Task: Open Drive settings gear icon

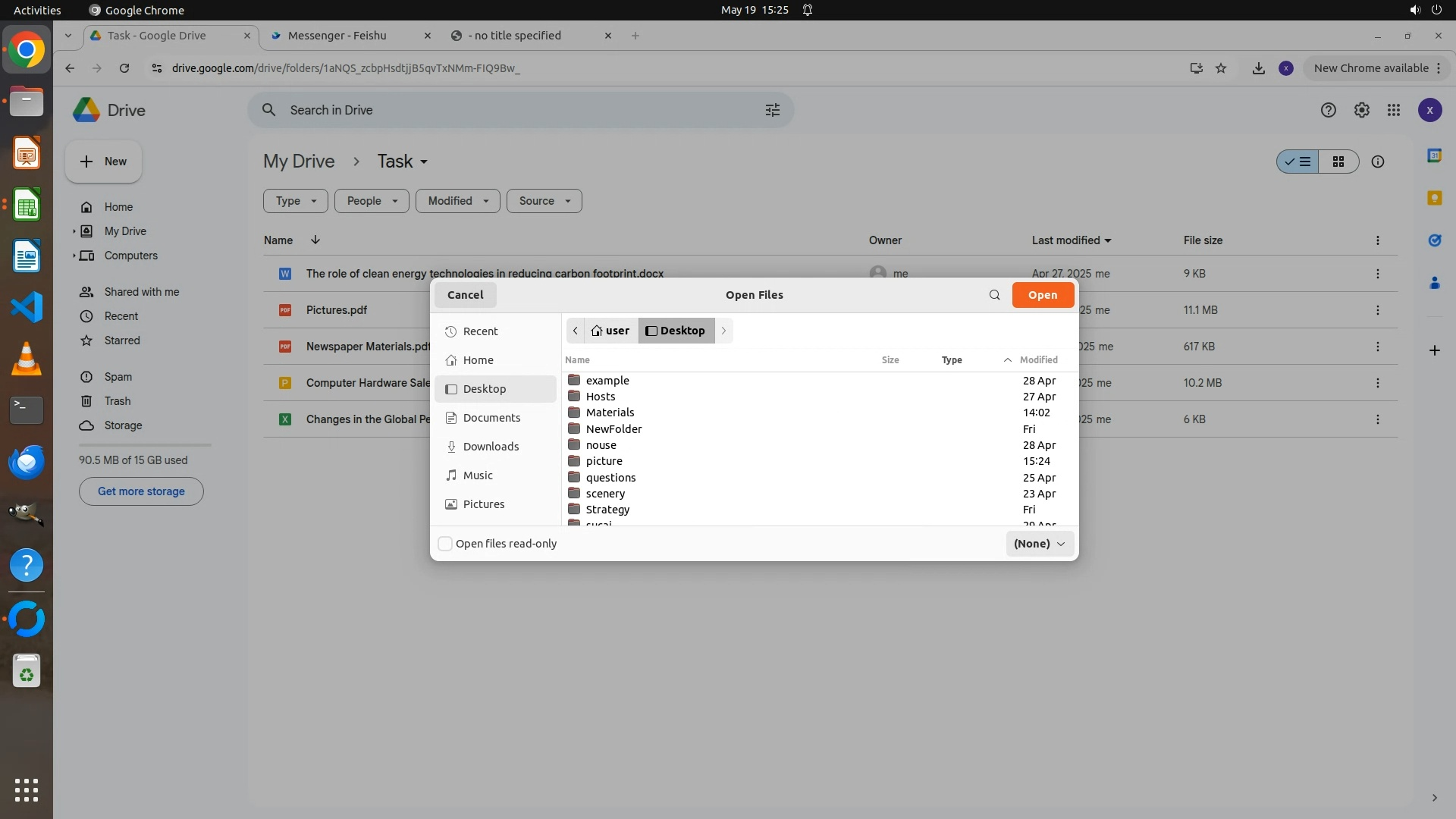Action: click(1361, 110)
